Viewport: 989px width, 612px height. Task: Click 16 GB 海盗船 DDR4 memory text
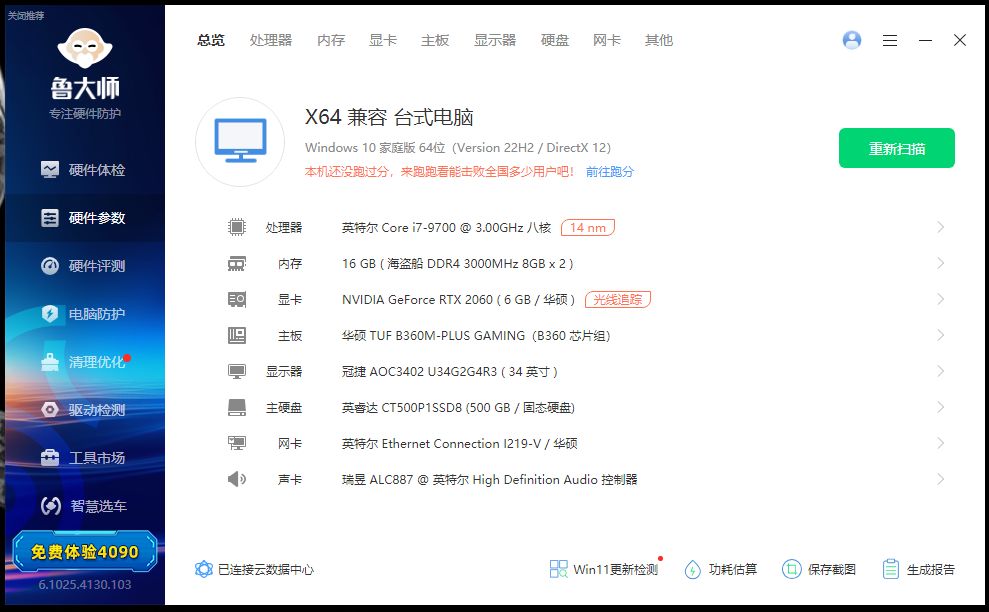(457, 264)
